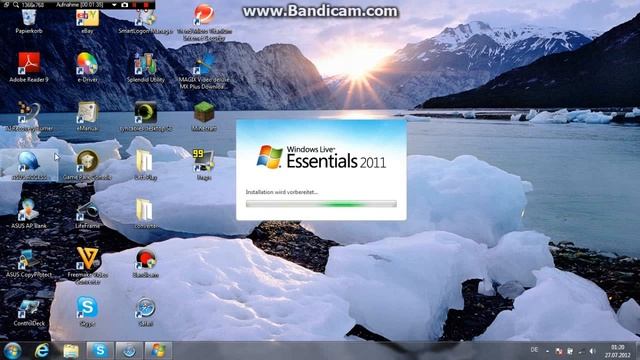Screen dimensions: 640x360
Task: Switch to Safari in the taskbar
Action: pyautogui.click(x=129, y=351)
